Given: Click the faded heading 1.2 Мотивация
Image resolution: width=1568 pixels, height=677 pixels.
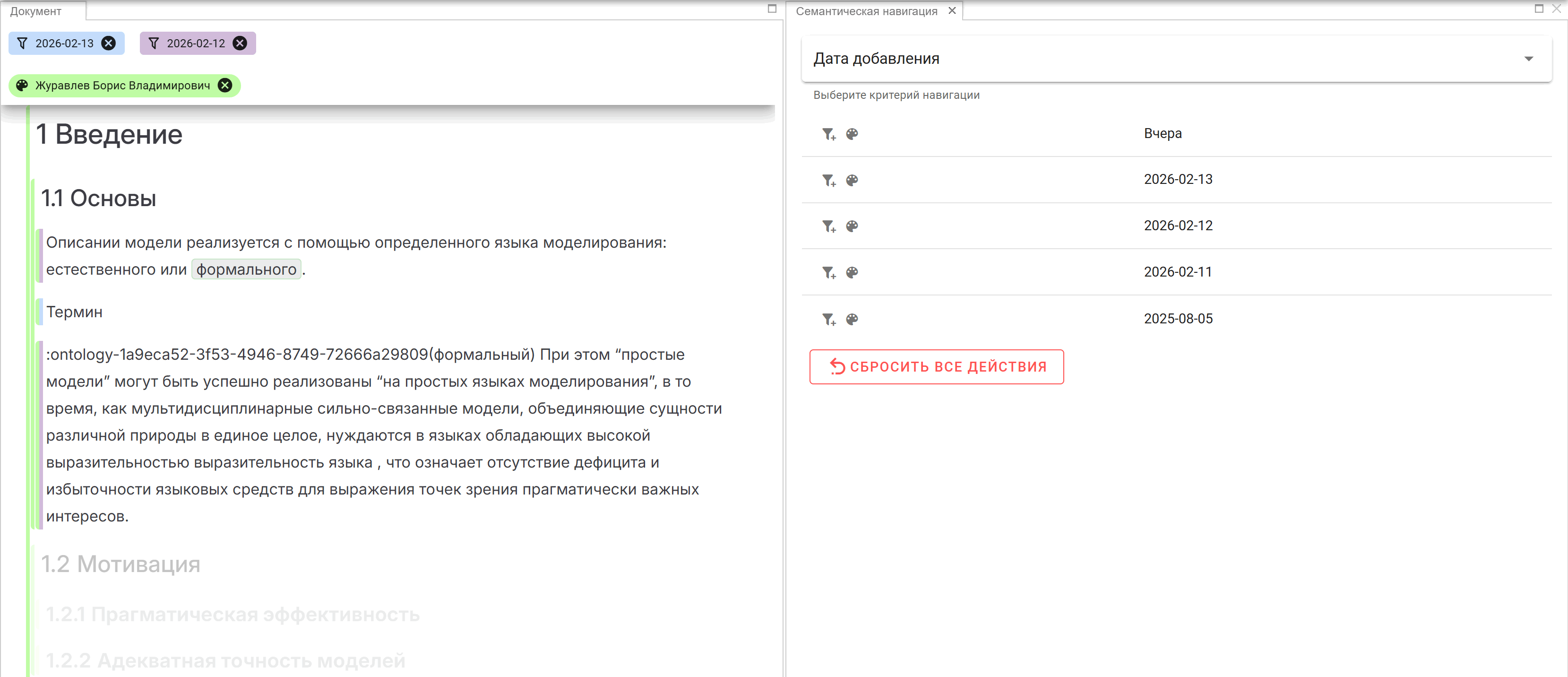Looking at the screenshot, I should click(121, 564).
